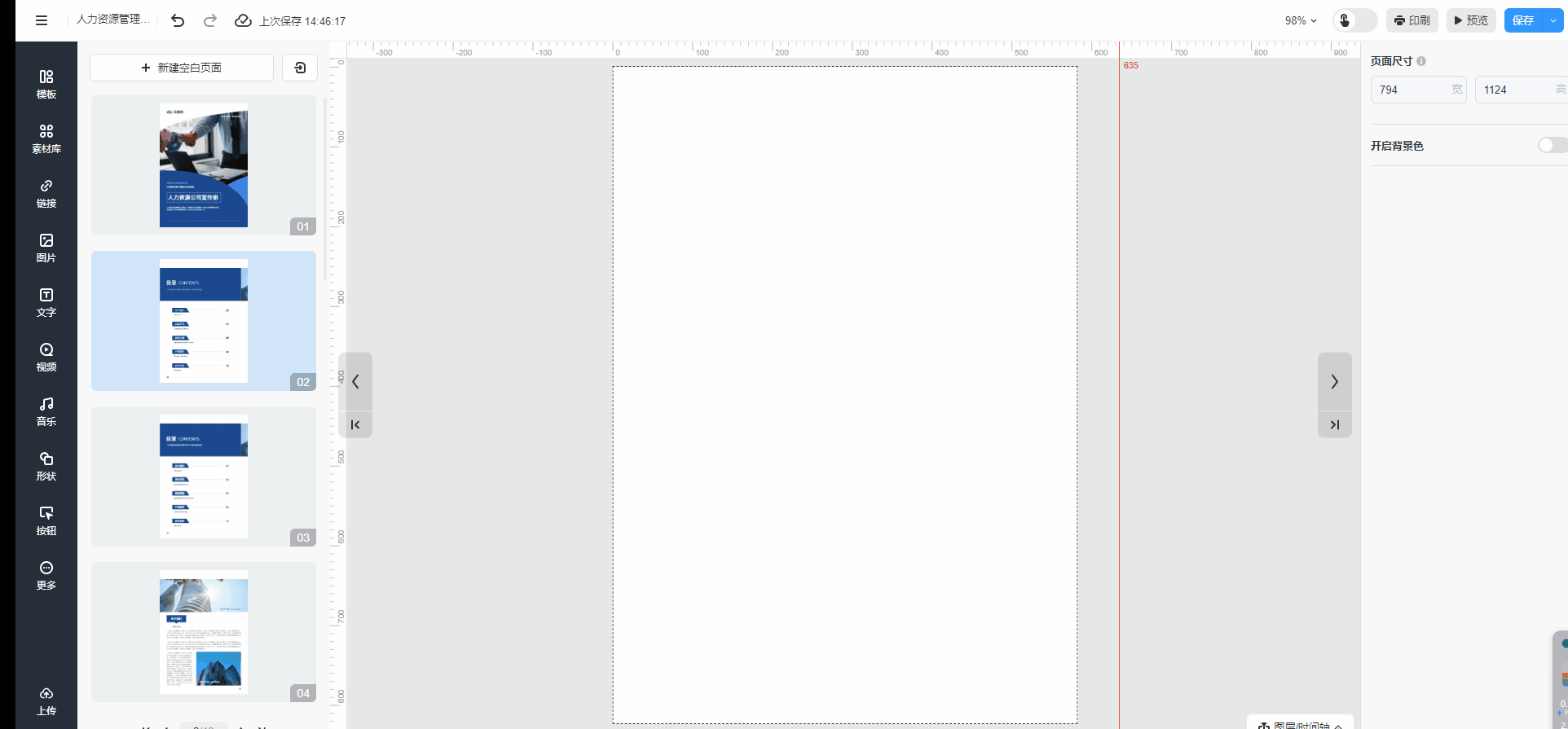Open the 上传 upload panel
1568x729 pixels.
(46, 700)
